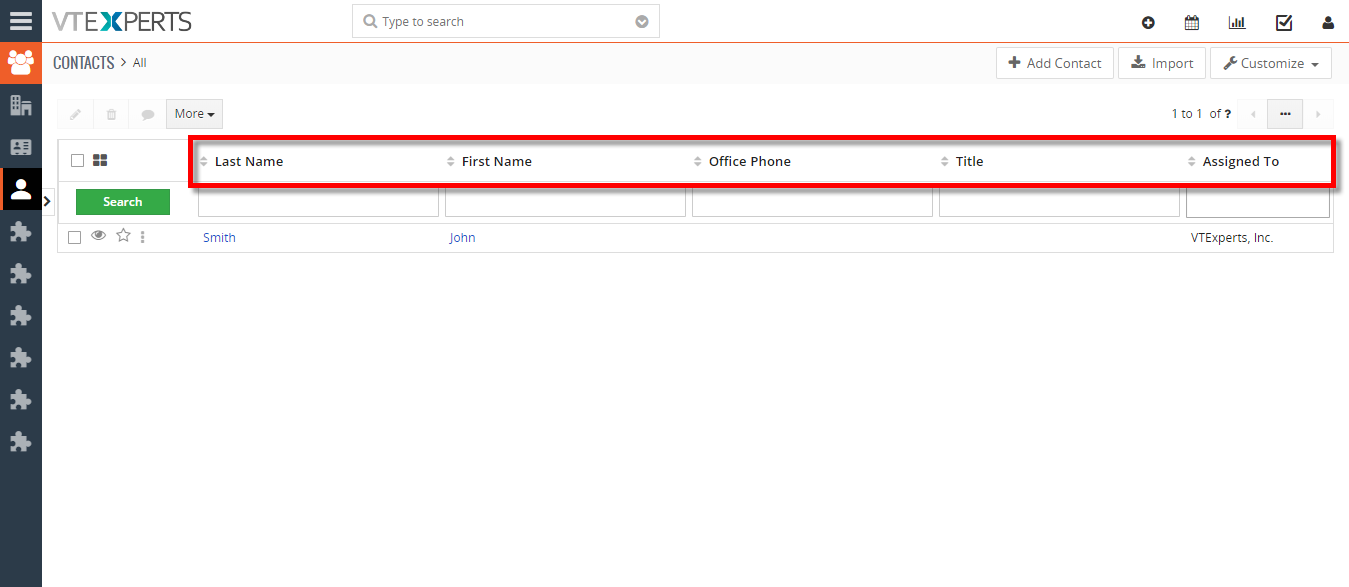
Task: Click the question mark total count
Action: coord(1227,114)
